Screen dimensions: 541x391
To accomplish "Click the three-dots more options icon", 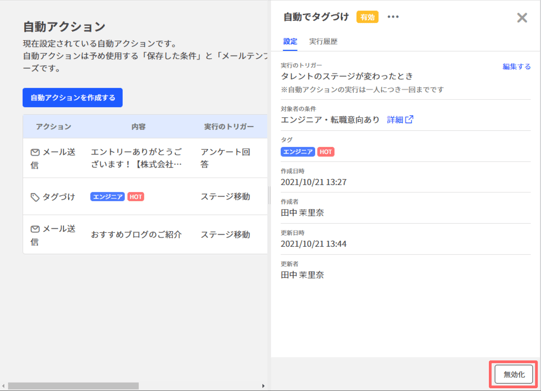I will 393,17.
